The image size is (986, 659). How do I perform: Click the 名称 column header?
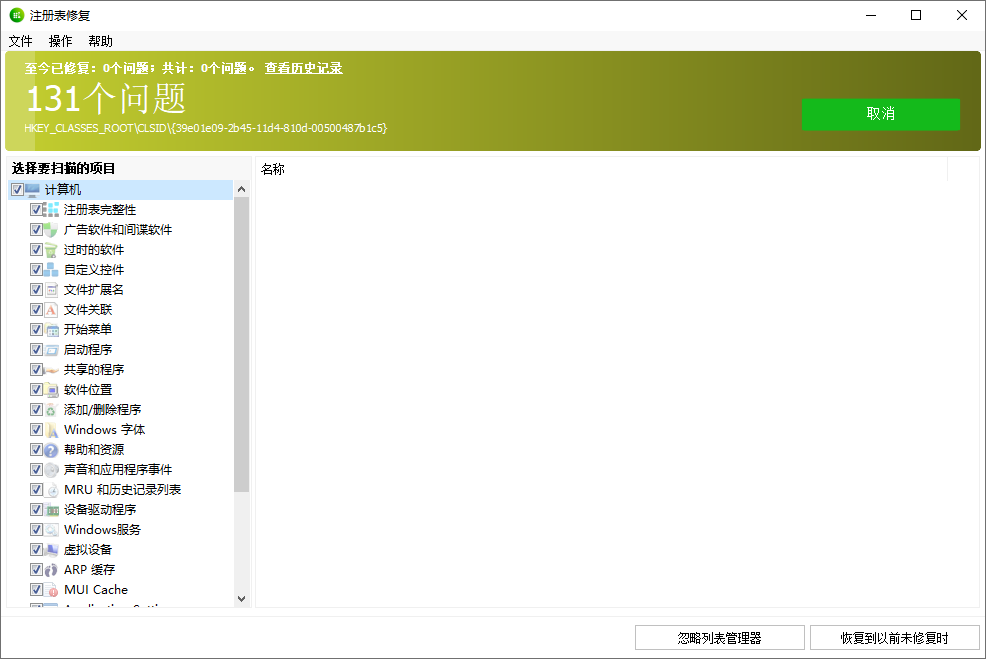tap(273, 169)
